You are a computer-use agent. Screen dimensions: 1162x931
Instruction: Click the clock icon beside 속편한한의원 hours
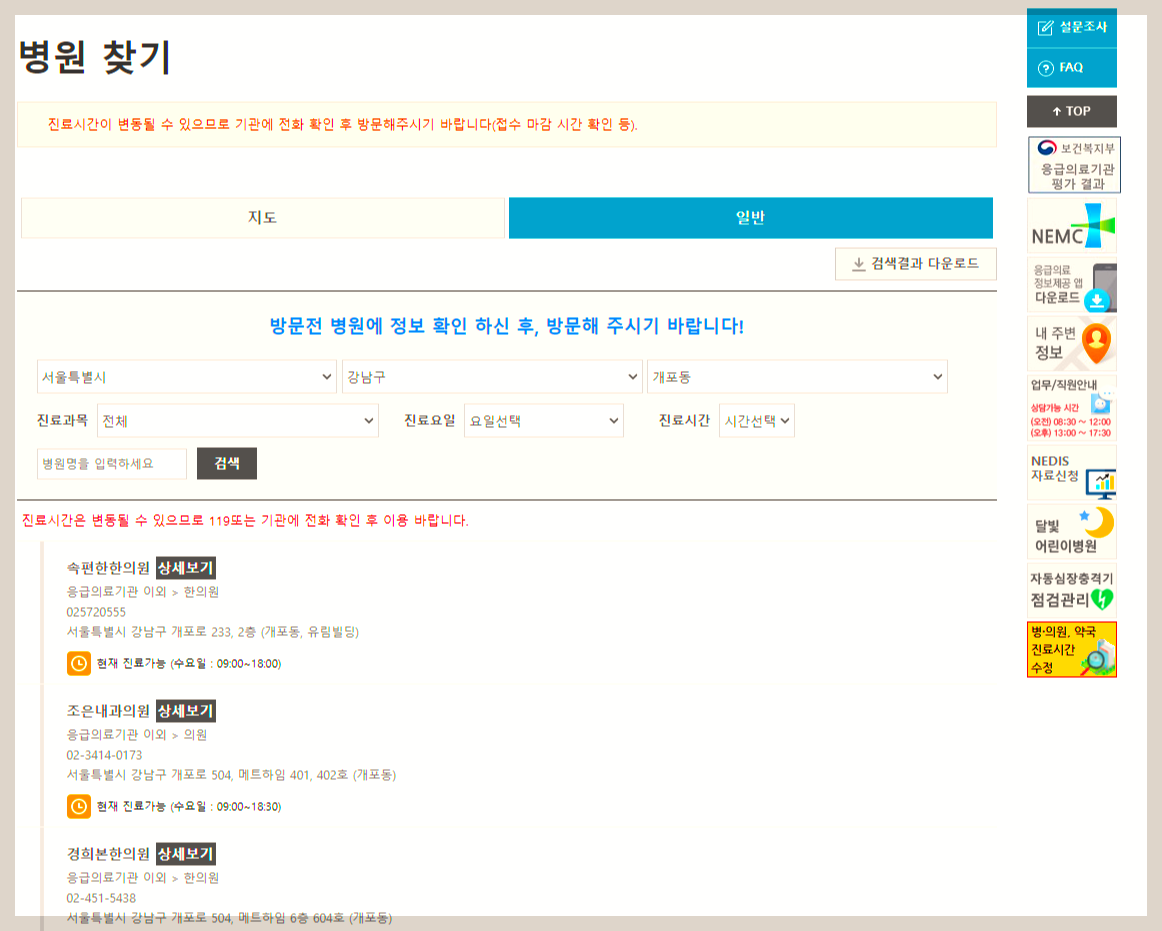pos(78,662)
